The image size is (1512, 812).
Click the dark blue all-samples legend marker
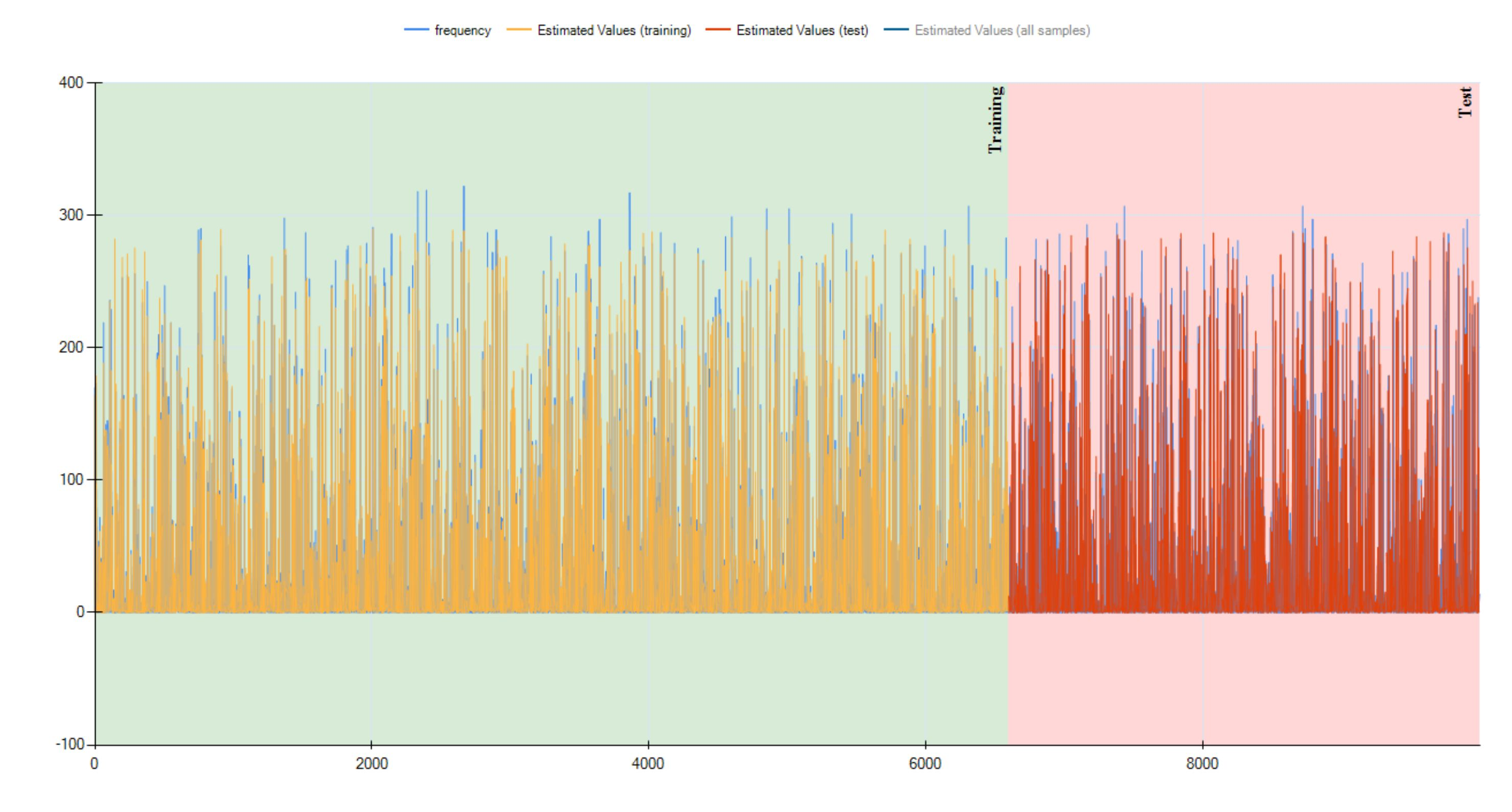[896, 30]
